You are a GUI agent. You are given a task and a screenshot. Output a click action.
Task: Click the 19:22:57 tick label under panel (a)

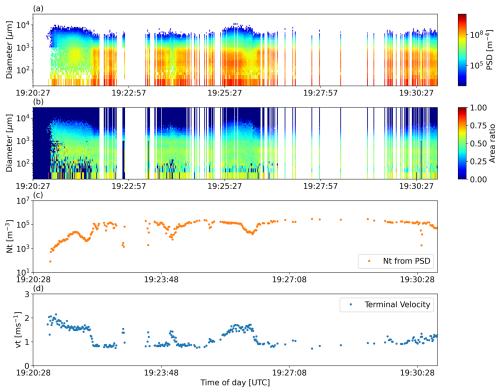pyautogui.click(x=129, y=93)
